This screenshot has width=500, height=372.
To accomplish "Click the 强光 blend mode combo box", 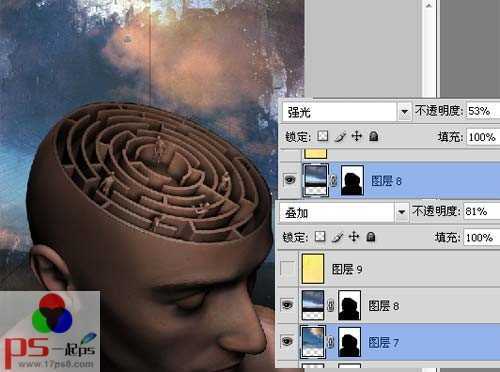I will 346,111.
